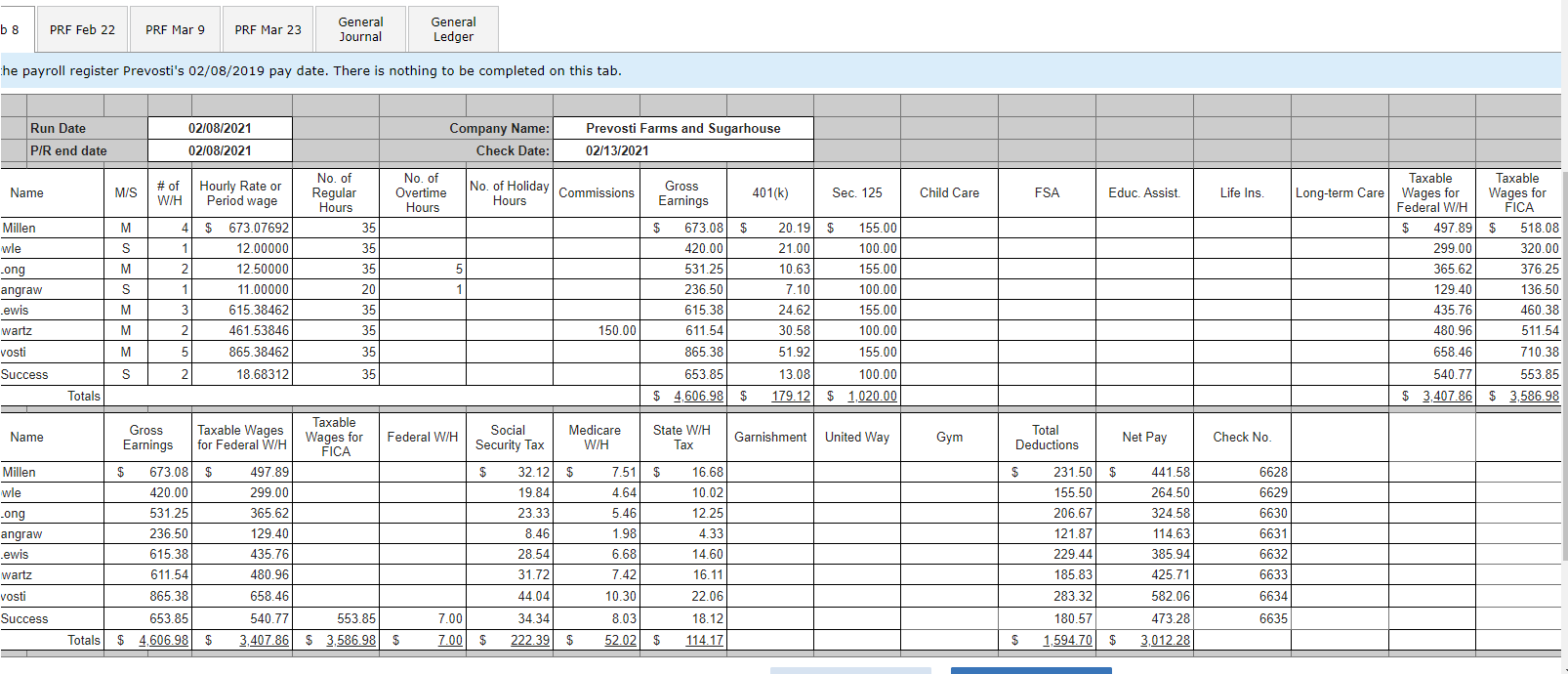Switch to the PRF Mar 9 tab

175,29
